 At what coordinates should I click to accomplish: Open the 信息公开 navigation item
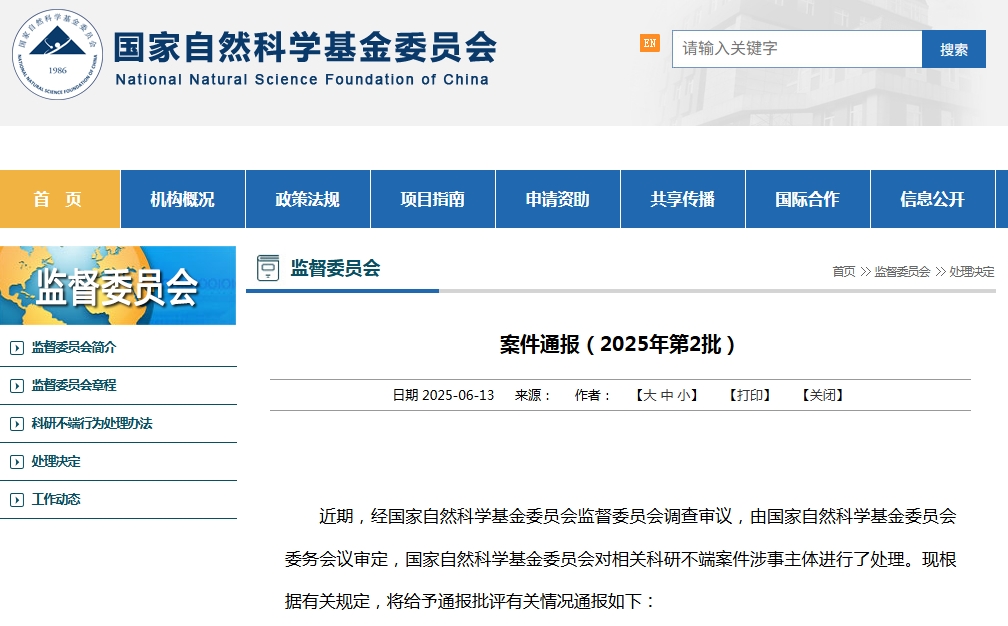pos(932,198)
